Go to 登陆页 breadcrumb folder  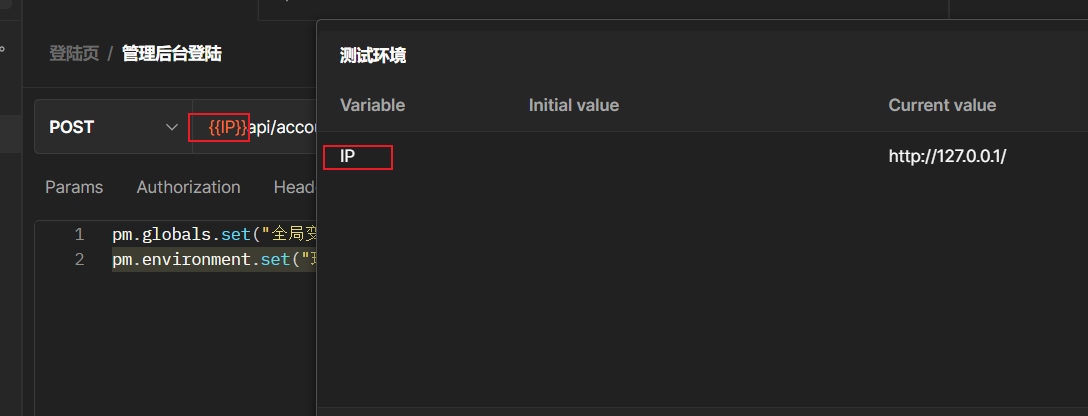tap(74, 54)
